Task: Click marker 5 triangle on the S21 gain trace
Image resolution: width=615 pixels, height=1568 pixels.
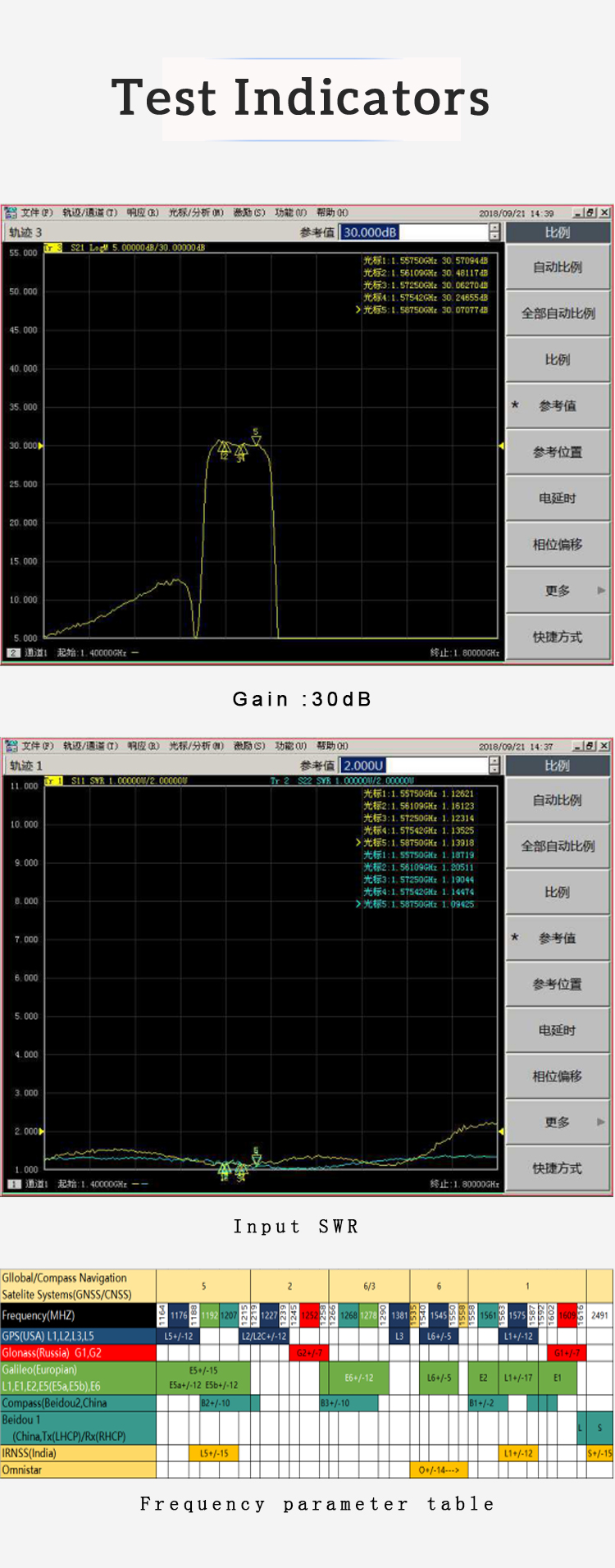Action: 256,440
